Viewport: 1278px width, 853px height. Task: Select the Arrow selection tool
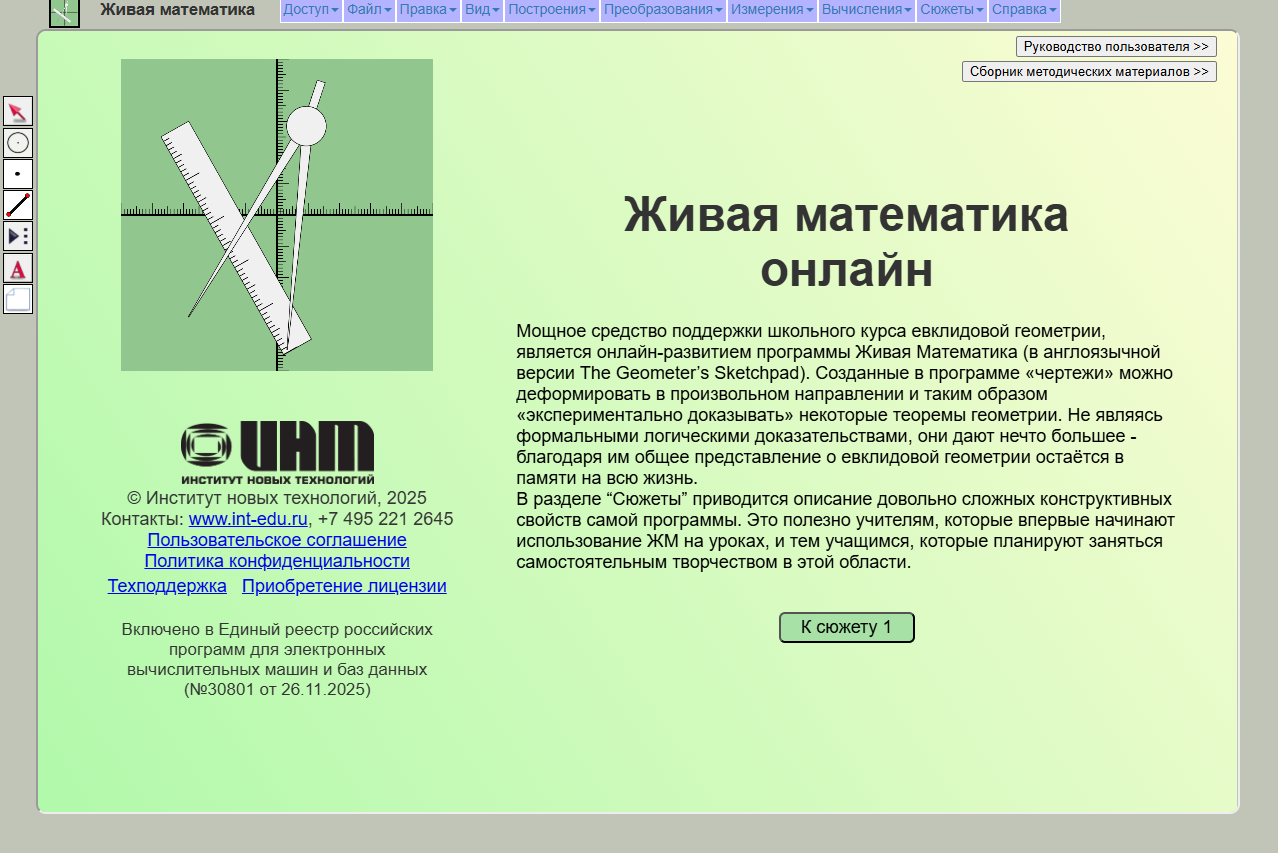18,111
